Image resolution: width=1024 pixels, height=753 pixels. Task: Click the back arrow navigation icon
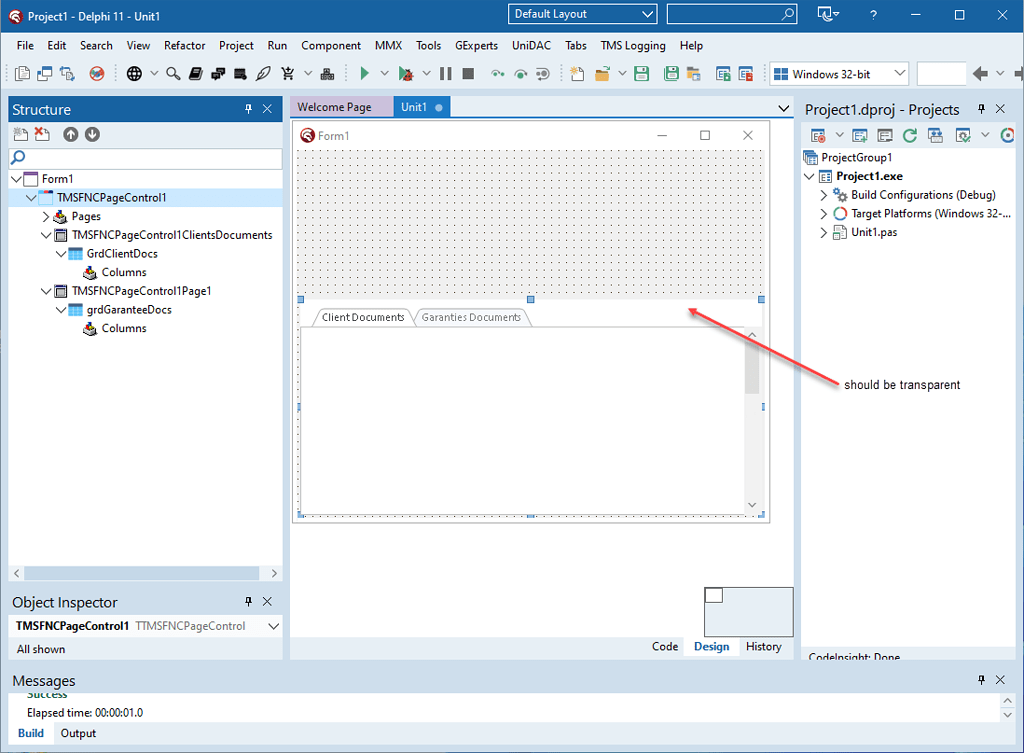coord(980,74)
